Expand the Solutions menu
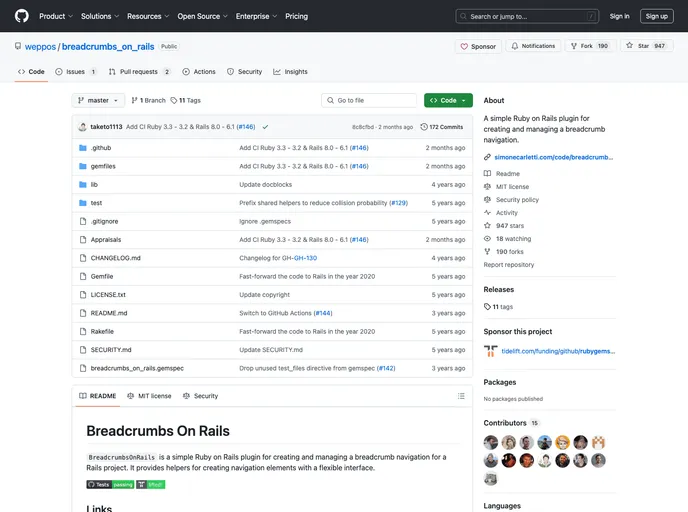688x512 pixels. [100, 16]
